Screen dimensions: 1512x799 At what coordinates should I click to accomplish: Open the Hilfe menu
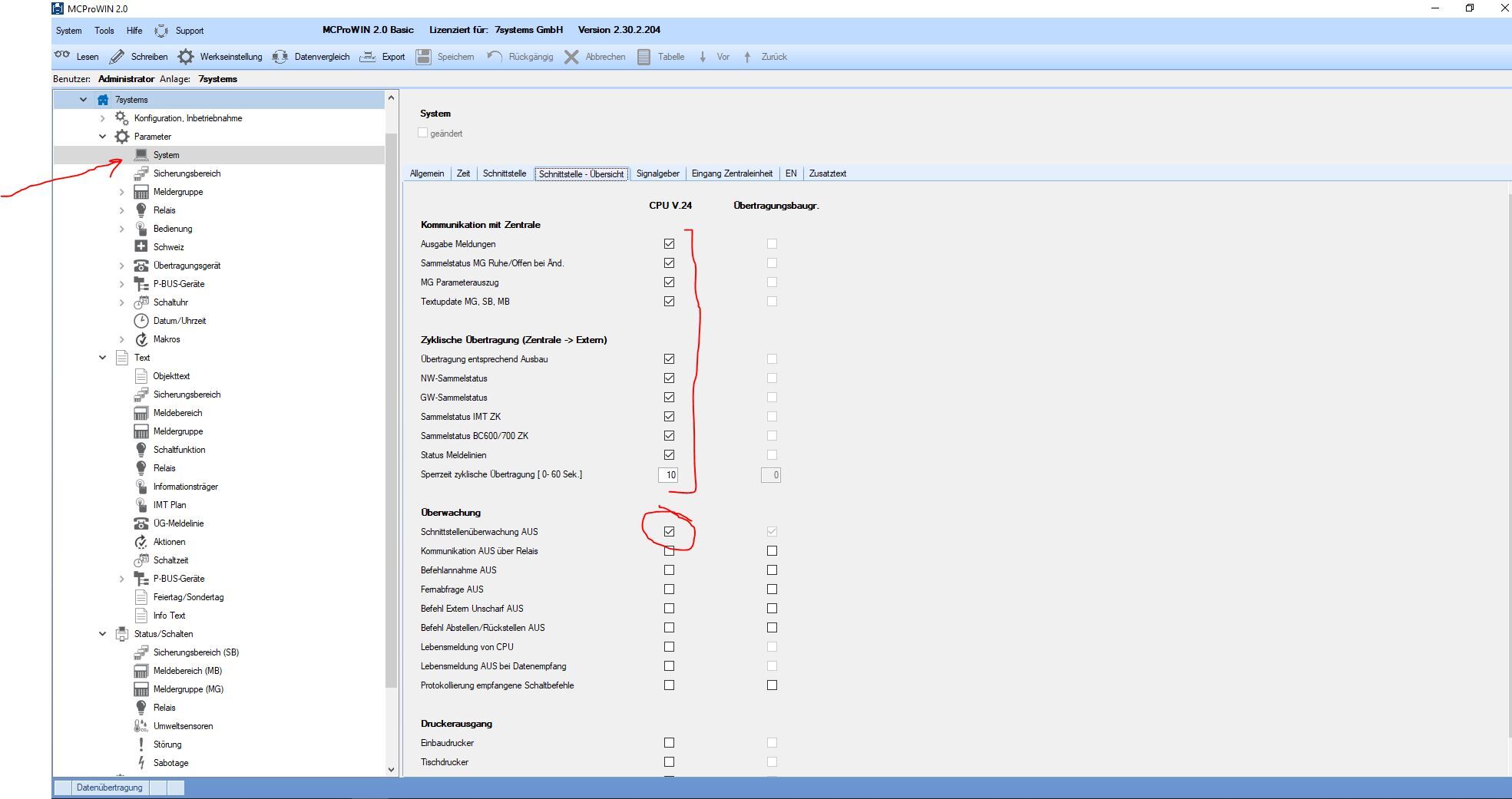click(x=134, y=31)
